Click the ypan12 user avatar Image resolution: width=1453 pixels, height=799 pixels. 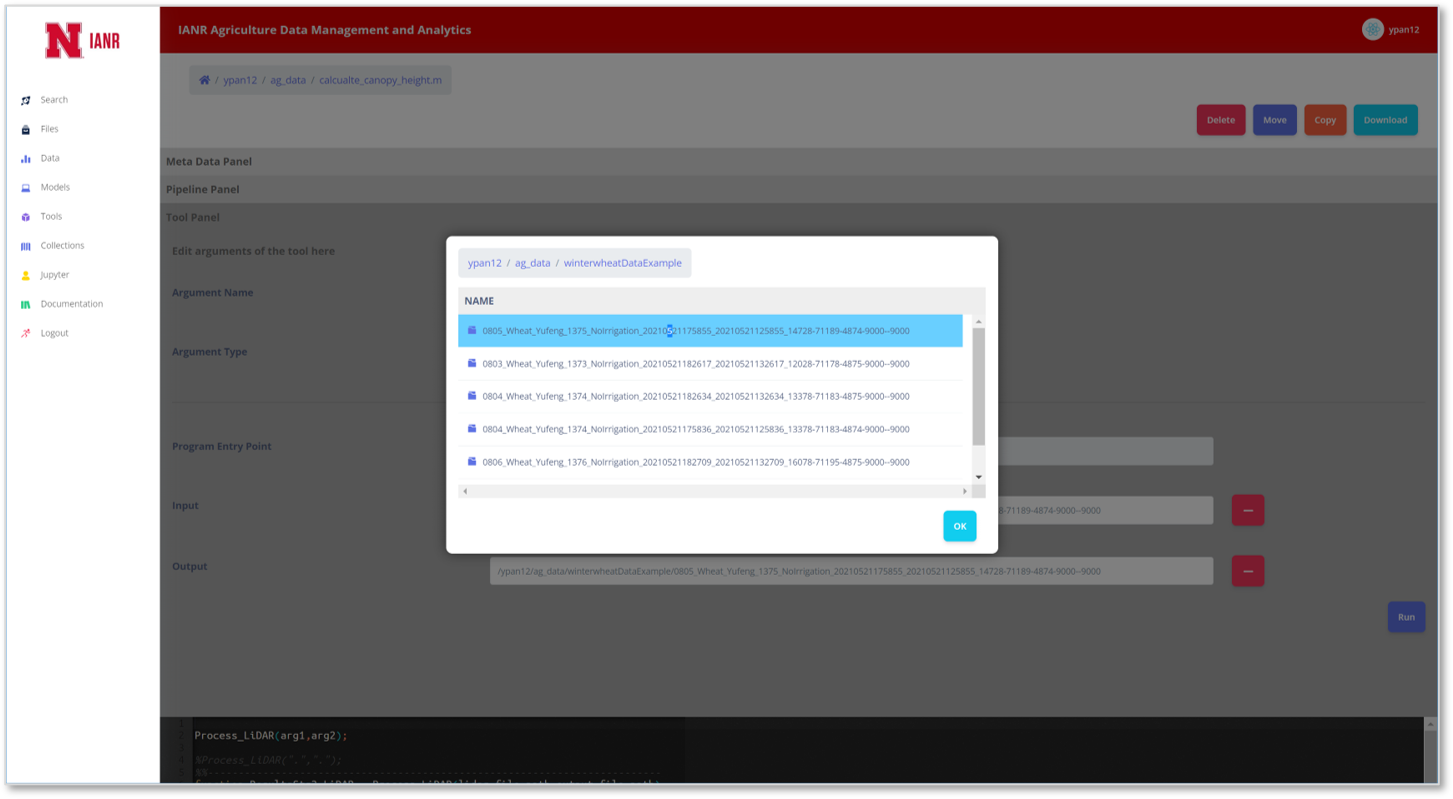click(1372, 29)
